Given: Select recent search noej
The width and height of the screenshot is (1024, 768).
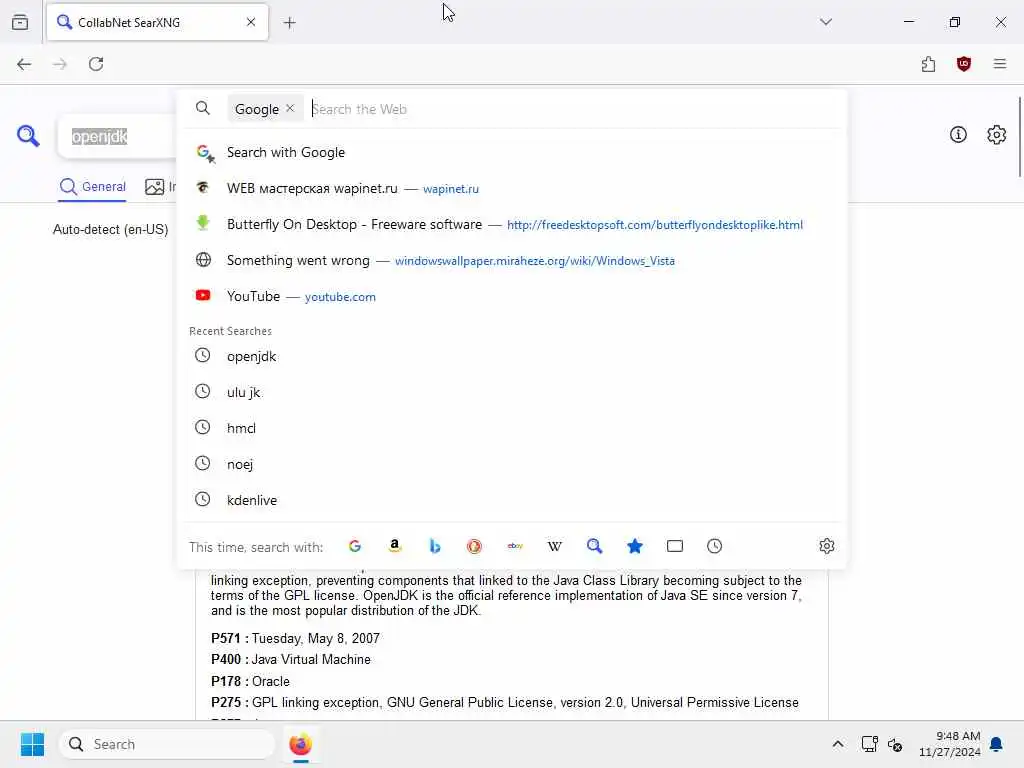Looking at the screenshot, I should [x=513, y=464].
